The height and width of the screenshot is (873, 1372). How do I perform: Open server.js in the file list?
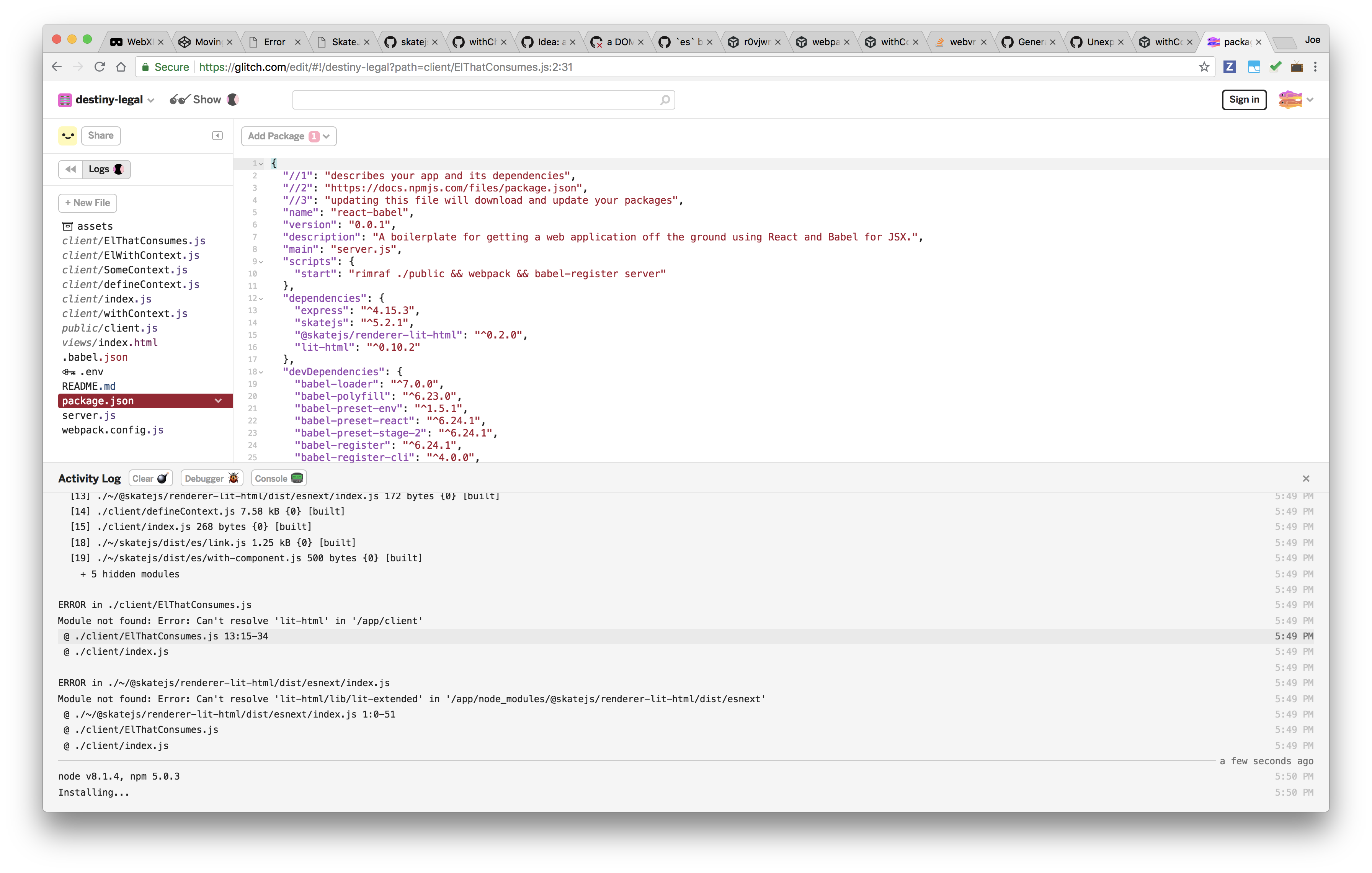coord(89,415)
